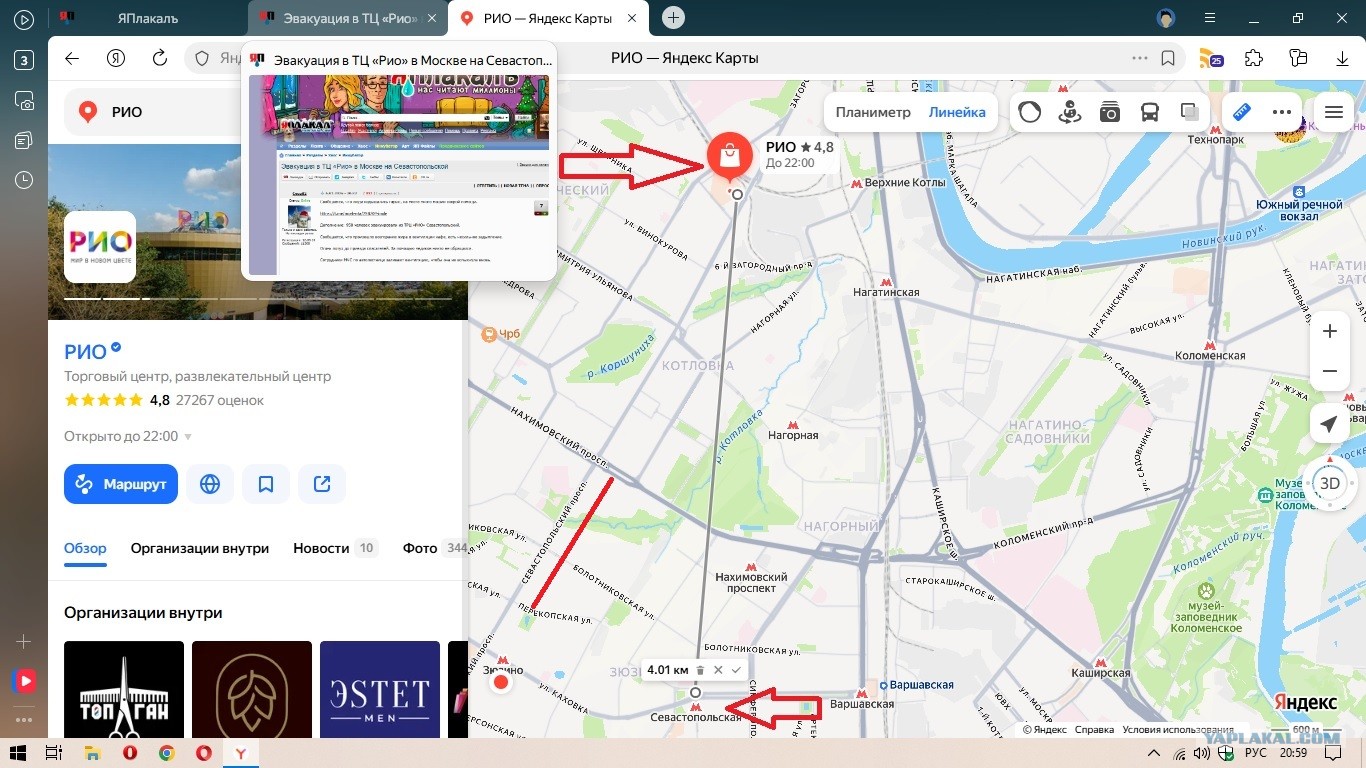Click the circle icon beside Линейка

(1030, 112)
